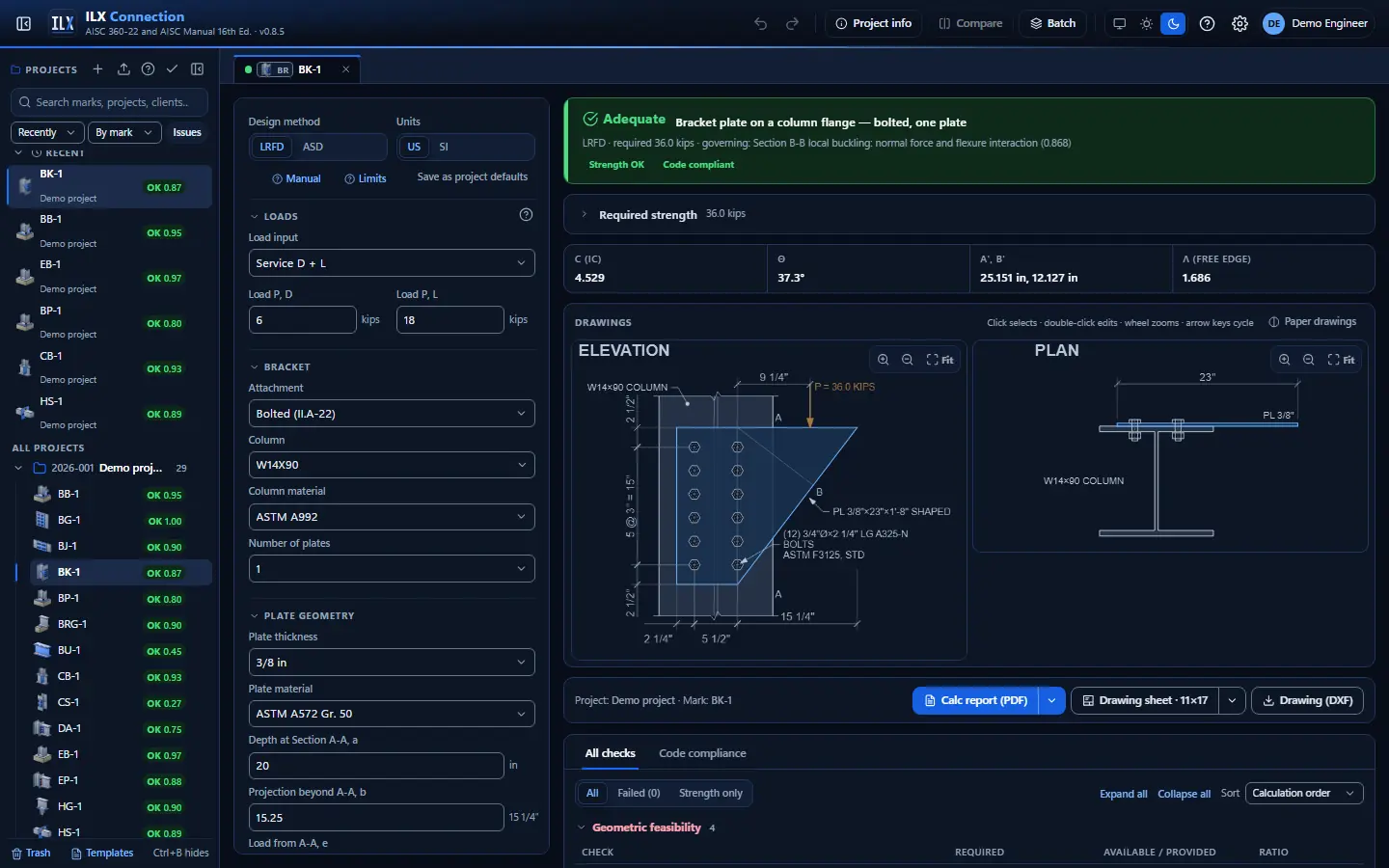Export Drawing (DXF)
Image resolution: width=1389 pixels, height=868 pixels.
(x=1307, y=700)
